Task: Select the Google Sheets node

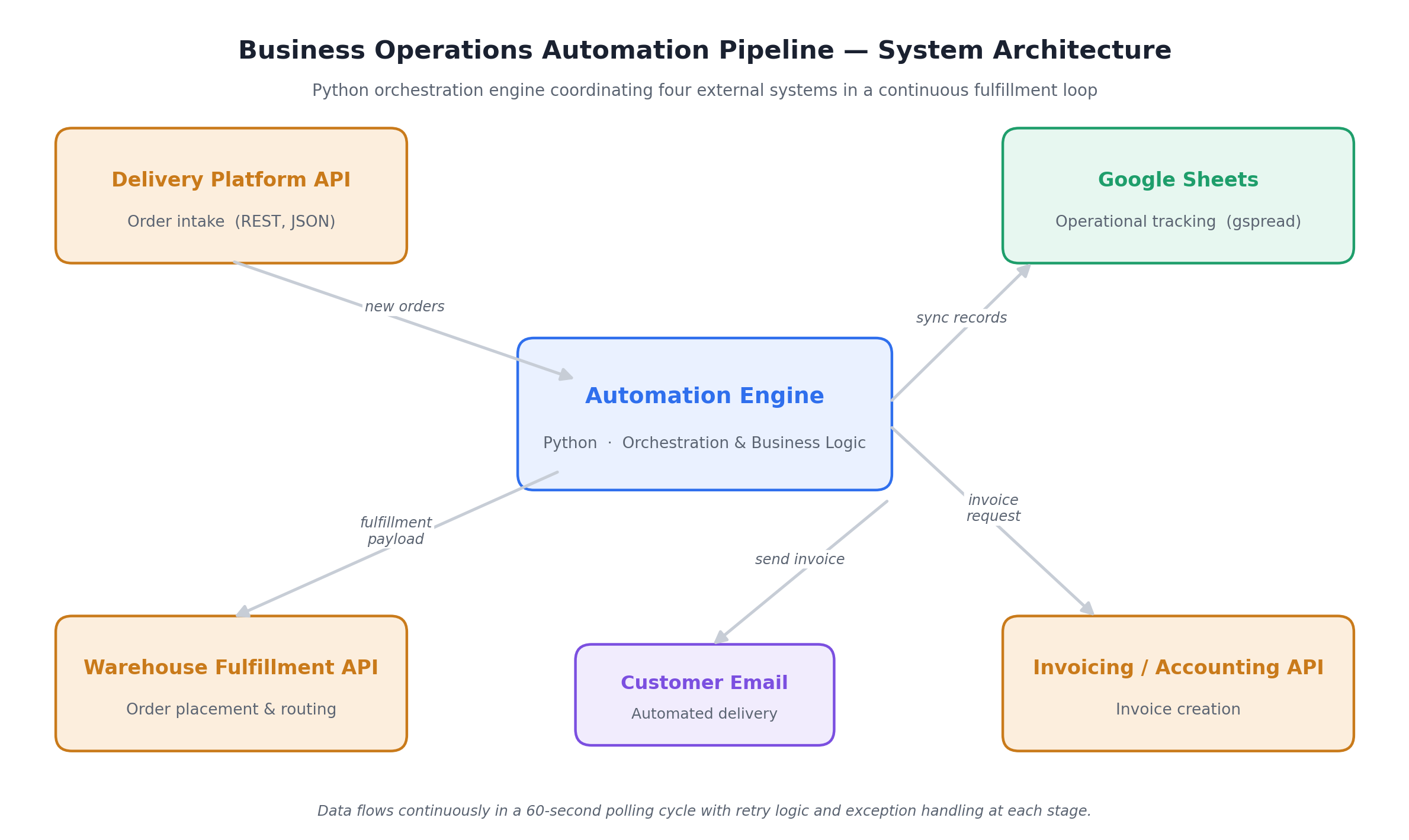Action: pyautogui.click(x=1178, y=195)
